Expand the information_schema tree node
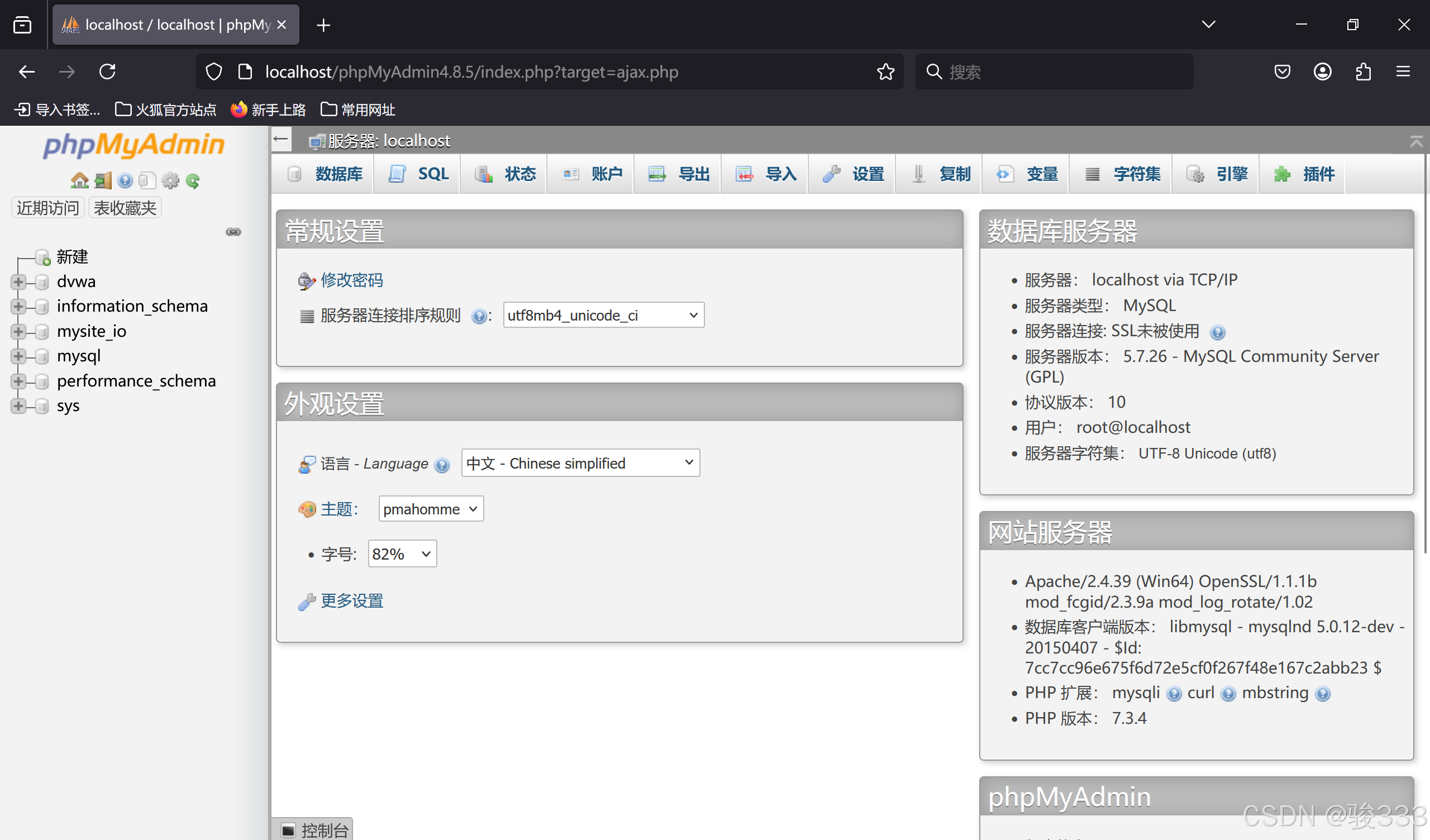This screenshot has width=1430, height=840. pyautogui.click(x=18, y=307)
